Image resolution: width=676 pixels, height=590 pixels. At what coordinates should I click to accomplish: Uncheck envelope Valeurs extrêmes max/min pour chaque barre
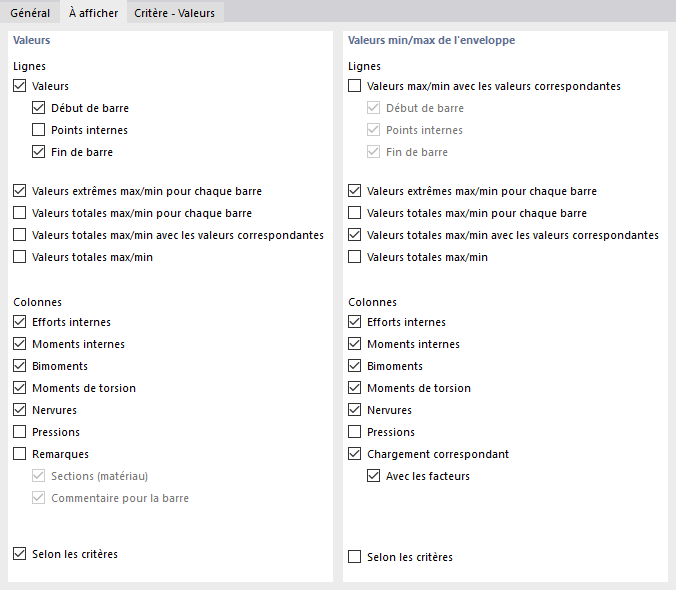pos(355,191)
